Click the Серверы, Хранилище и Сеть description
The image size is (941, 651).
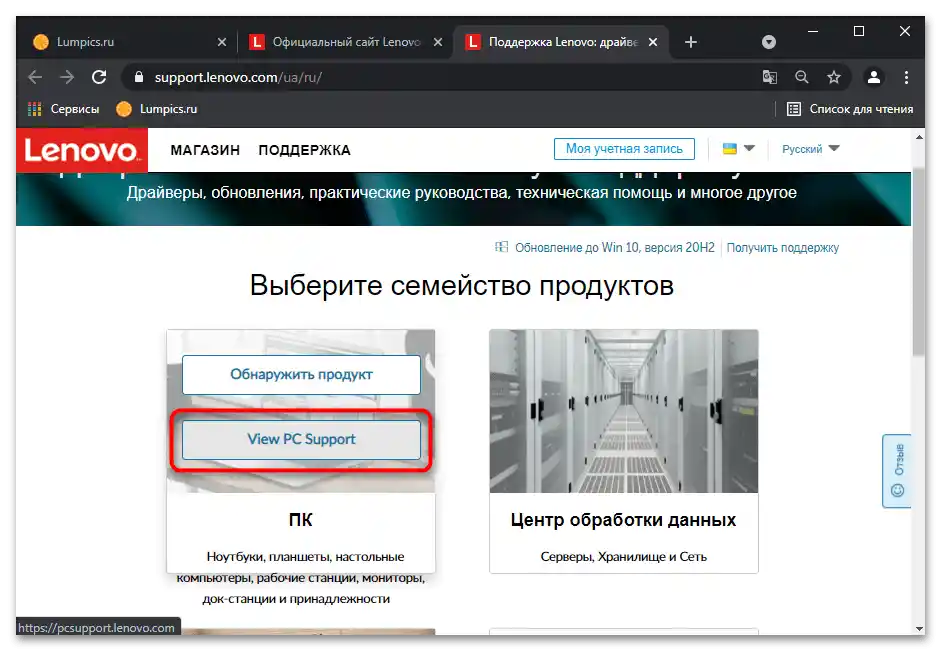624,557
